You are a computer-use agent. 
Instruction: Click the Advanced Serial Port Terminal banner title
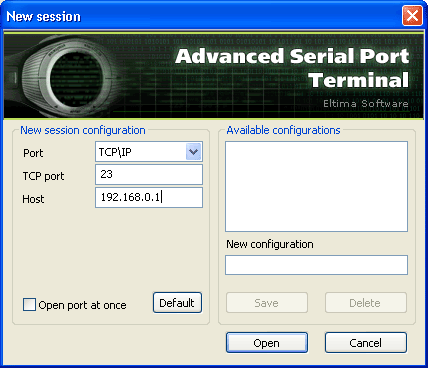click(292, 68)
